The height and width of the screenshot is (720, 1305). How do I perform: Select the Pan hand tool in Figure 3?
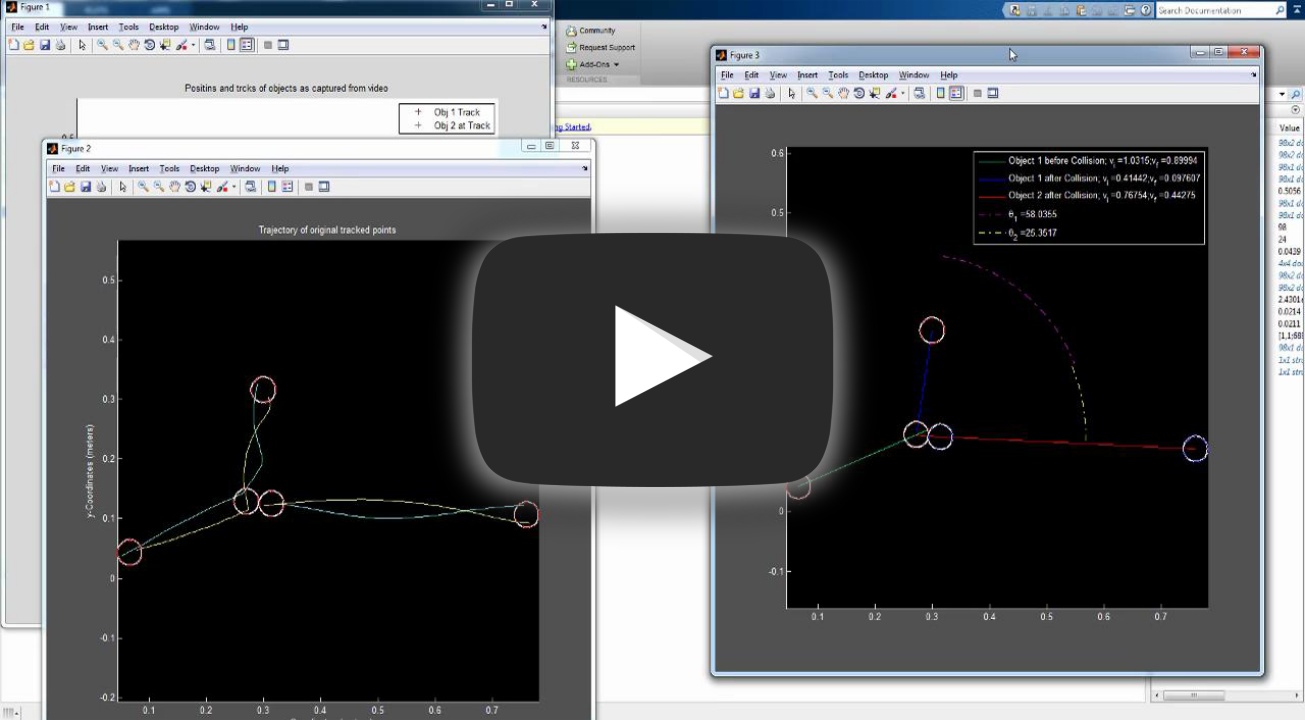tap(844, 93)
